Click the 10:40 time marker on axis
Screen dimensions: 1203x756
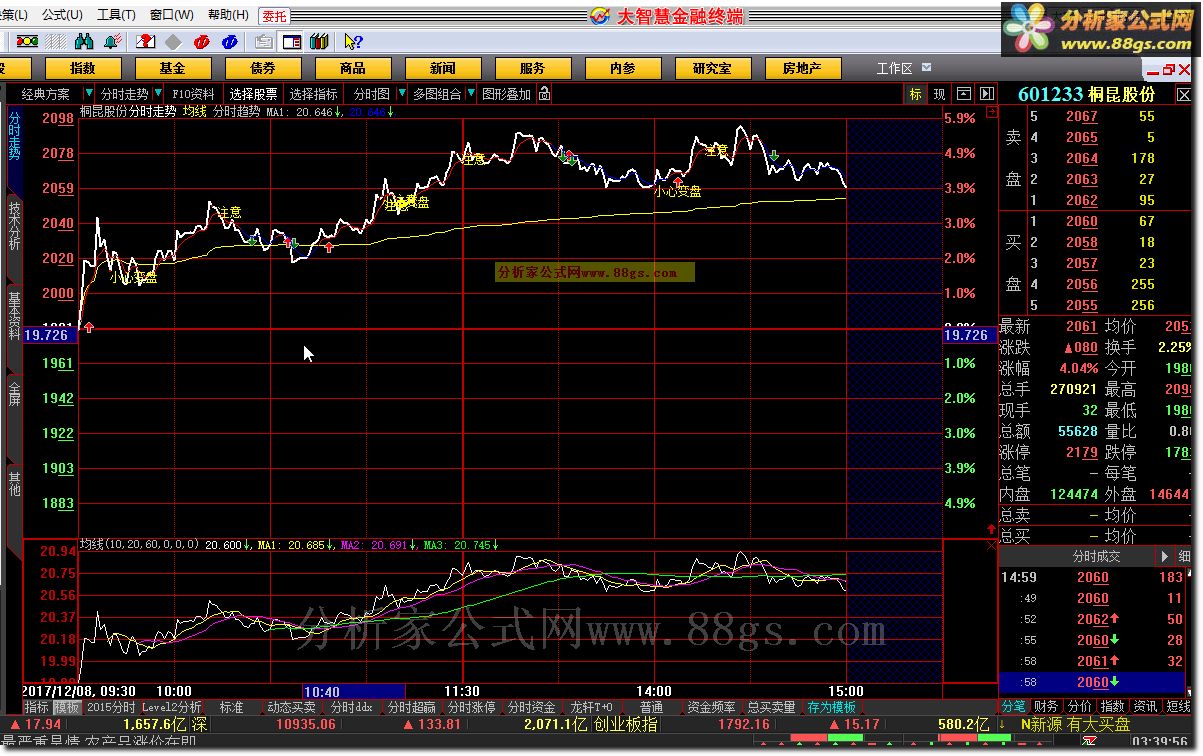coord(353,691)
